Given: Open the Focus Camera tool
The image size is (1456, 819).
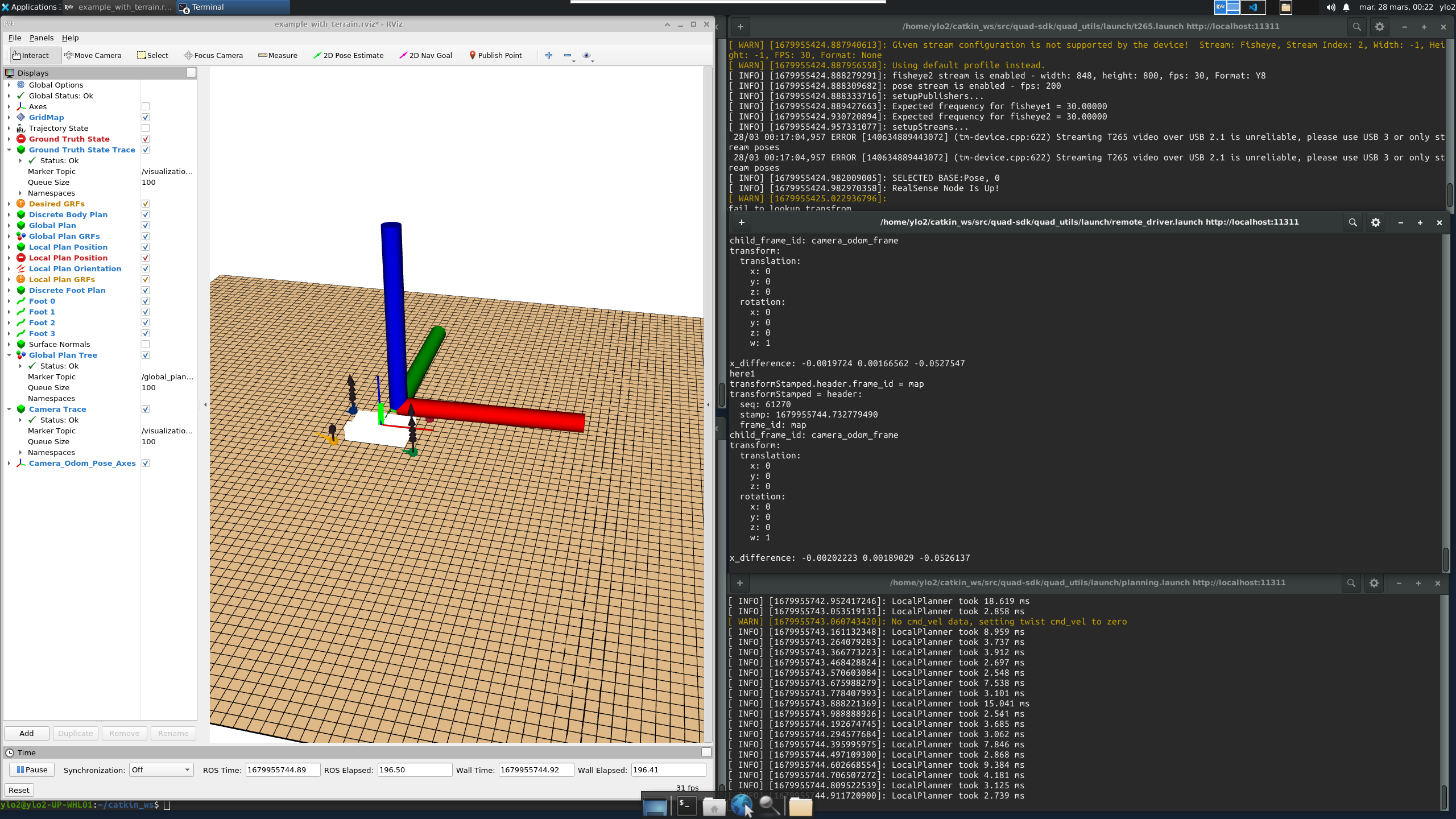Looking at the screenshot, I should [x=214, y=55].
